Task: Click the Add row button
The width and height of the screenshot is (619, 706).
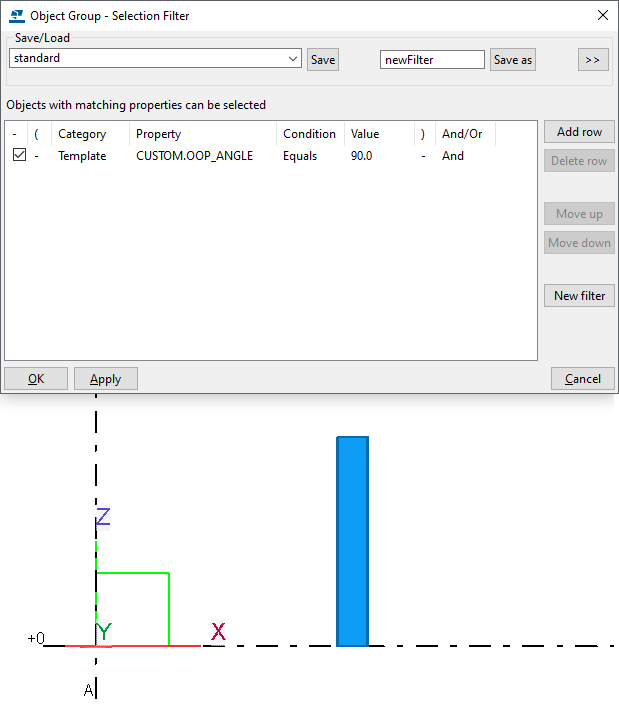Action: (x=579, y=132)
